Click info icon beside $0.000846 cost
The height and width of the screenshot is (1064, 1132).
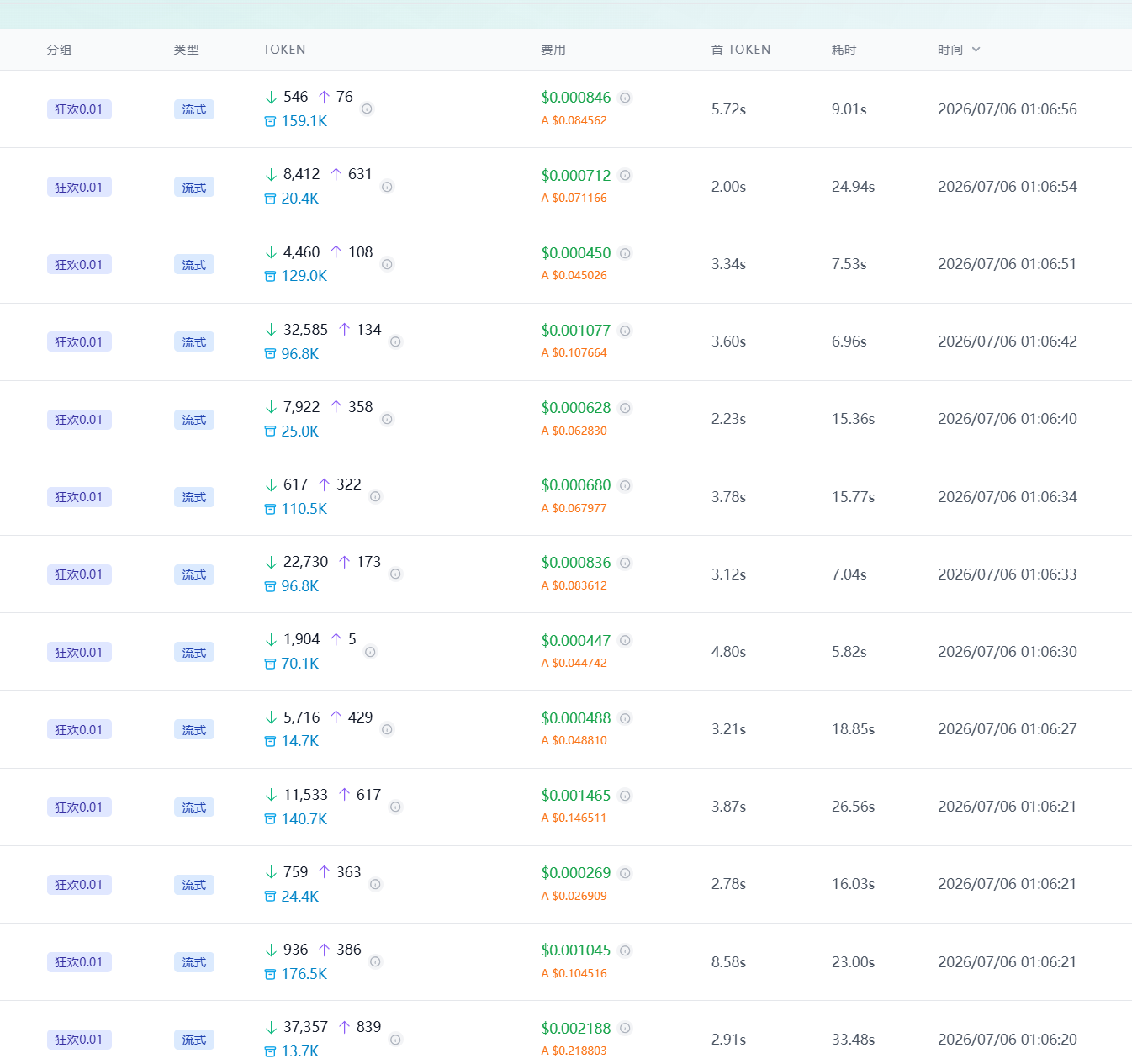coord(625,98)
